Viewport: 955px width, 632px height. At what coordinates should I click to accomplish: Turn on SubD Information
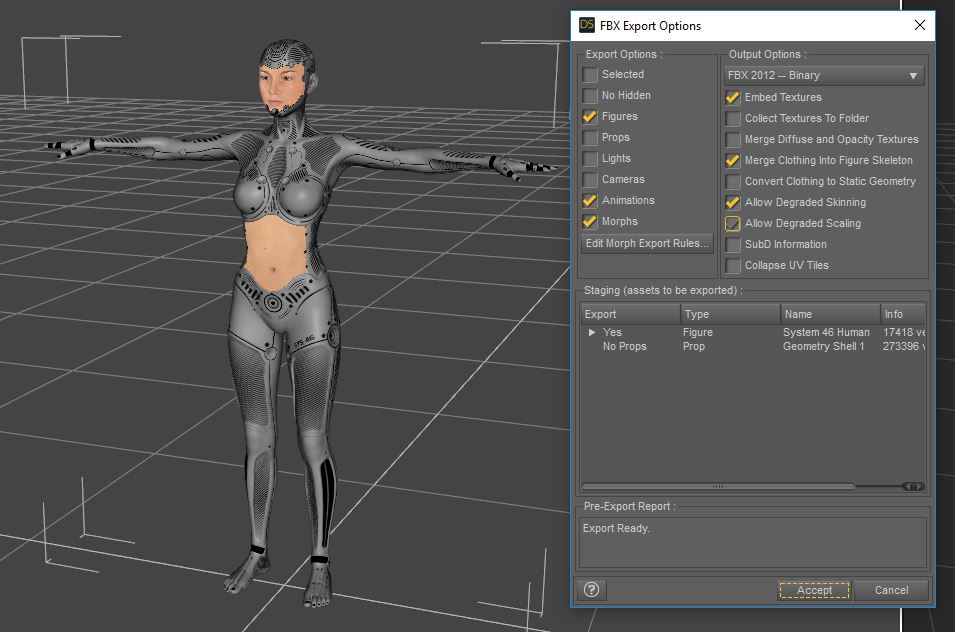pos(734,245)
